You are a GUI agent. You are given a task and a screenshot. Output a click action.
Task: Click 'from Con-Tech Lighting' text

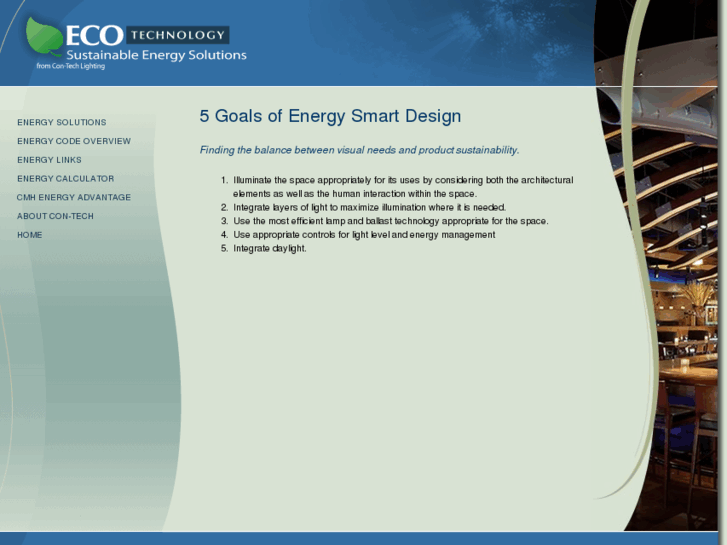70,66
